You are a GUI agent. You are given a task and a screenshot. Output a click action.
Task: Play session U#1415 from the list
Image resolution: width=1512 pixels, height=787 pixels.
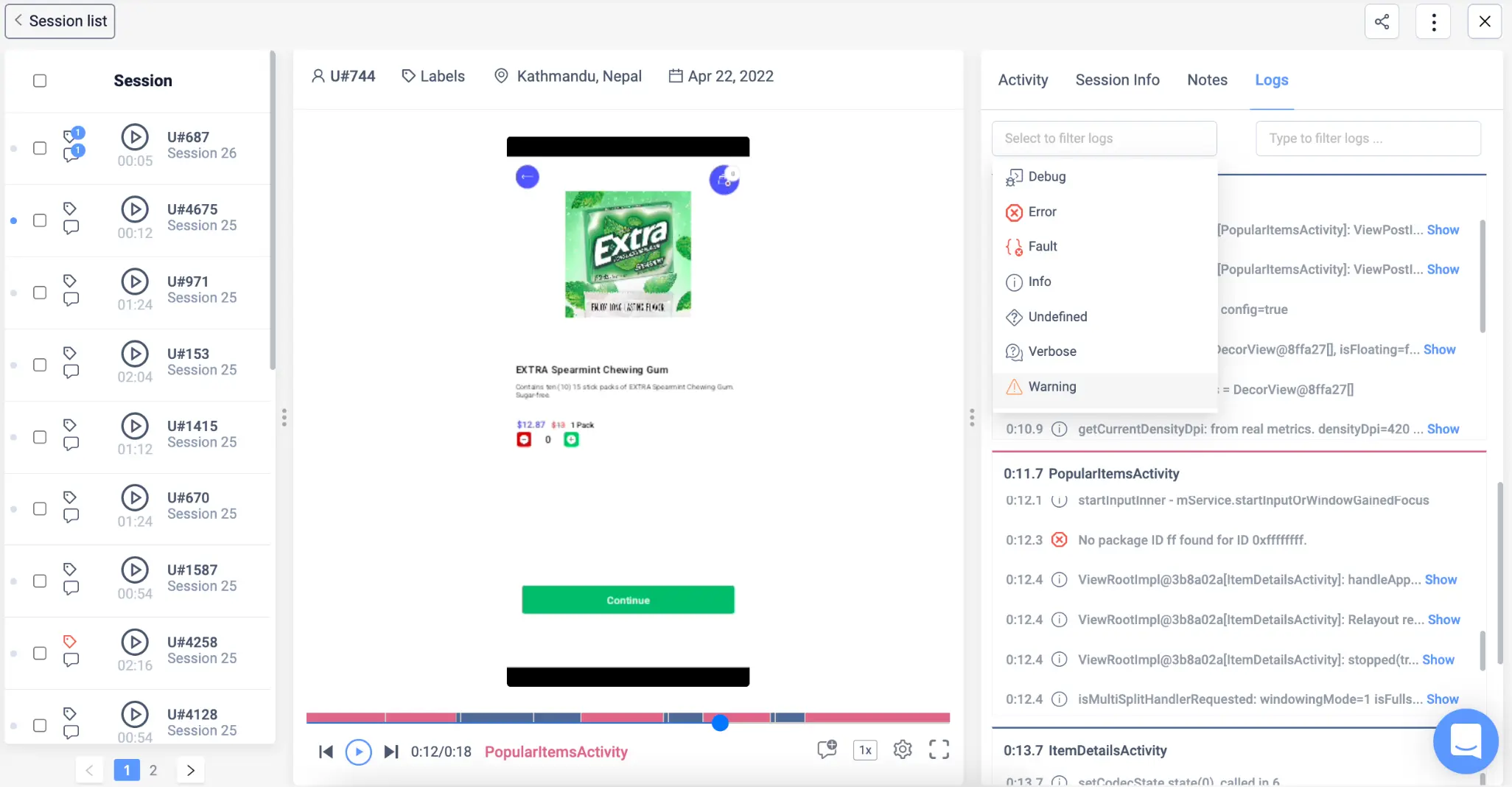coord(135,426)
